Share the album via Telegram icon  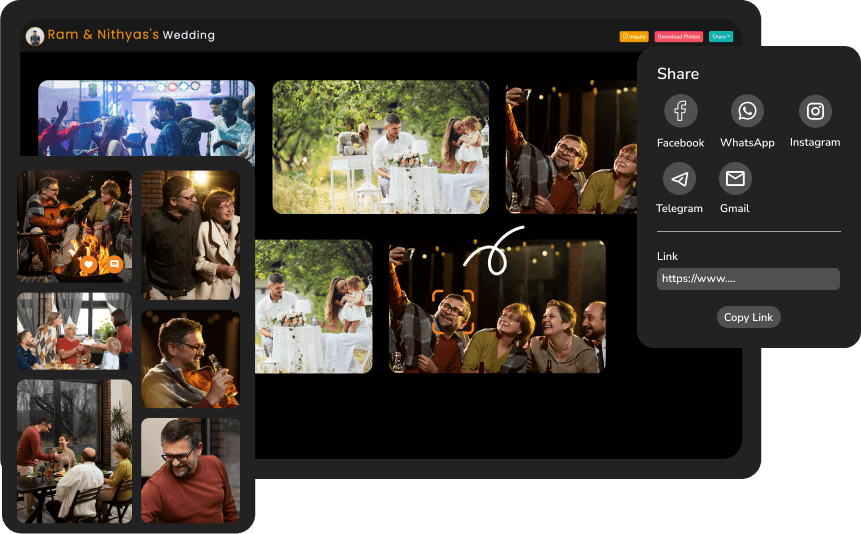click(x=680, y=179)
